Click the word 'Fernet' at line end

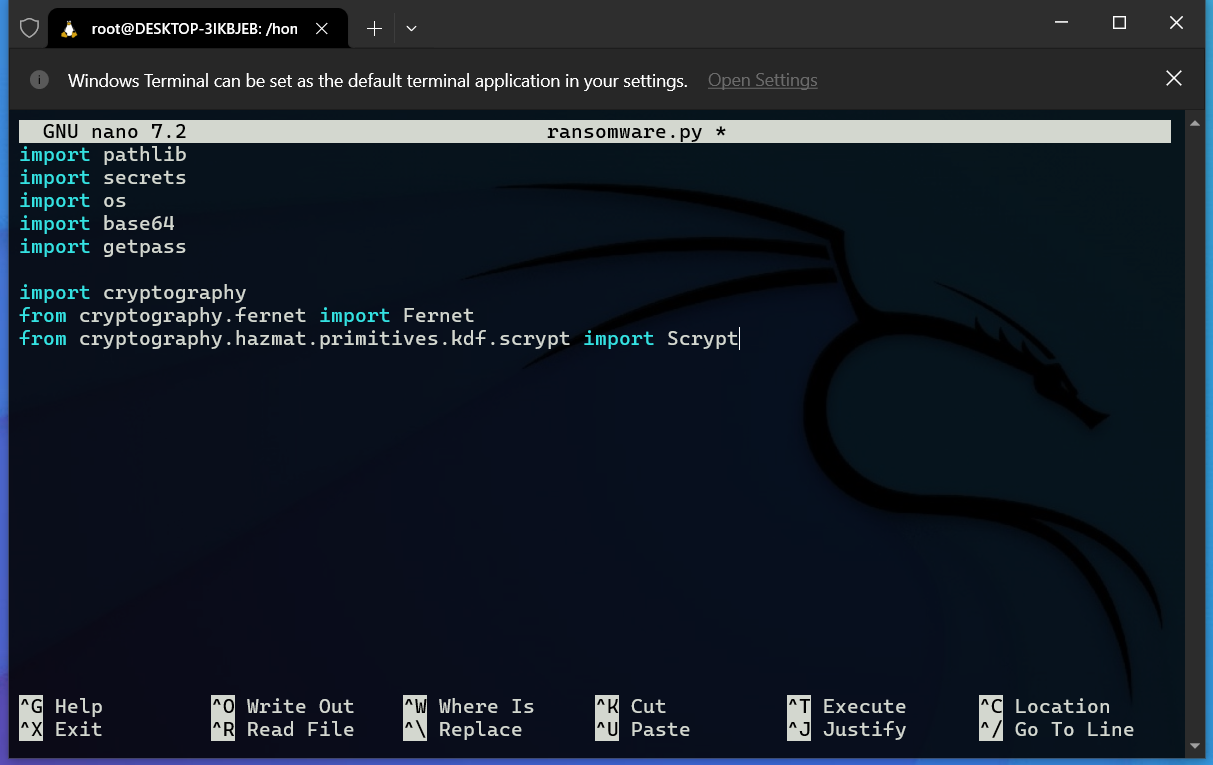(439, 315)
